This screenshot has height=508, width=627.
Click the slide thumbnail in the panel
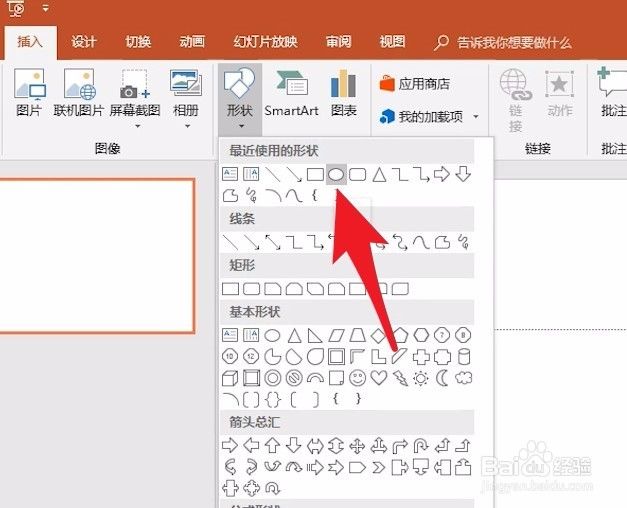pos(97,256)
